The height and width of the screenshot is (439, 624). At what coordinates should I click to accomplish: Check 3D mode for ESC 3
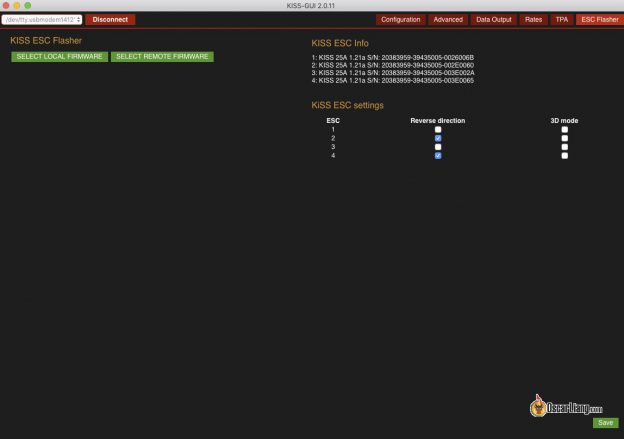(565, 147)
